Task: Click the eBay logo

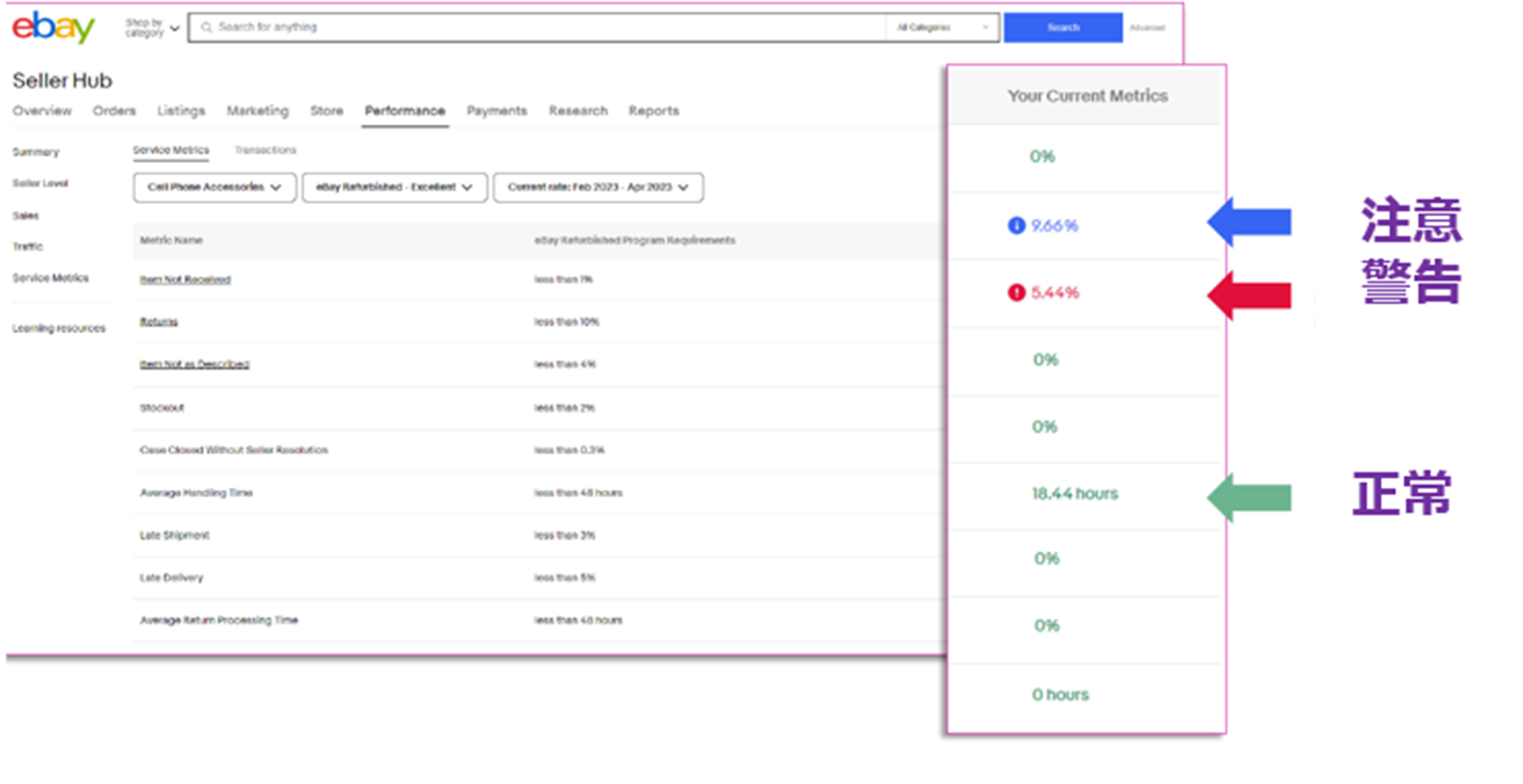Action: coord(53,28)
